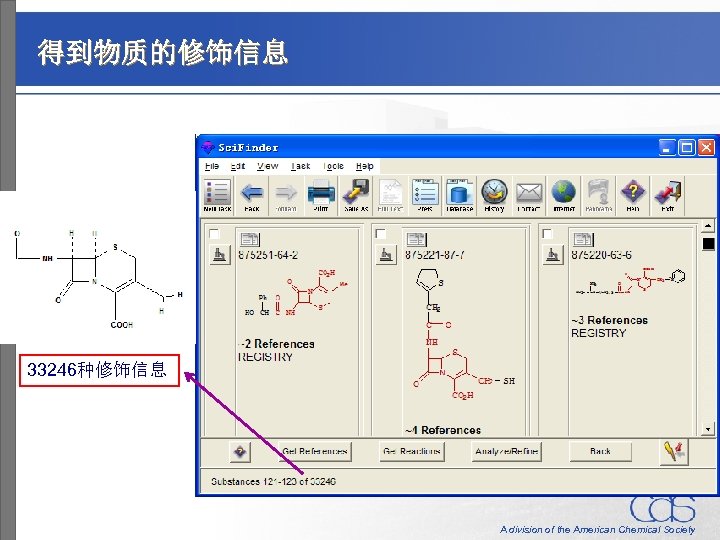The image size is (720, 540).
Task: Open the microscope icon for 875221-87-7
Action: tap(386, 254)
